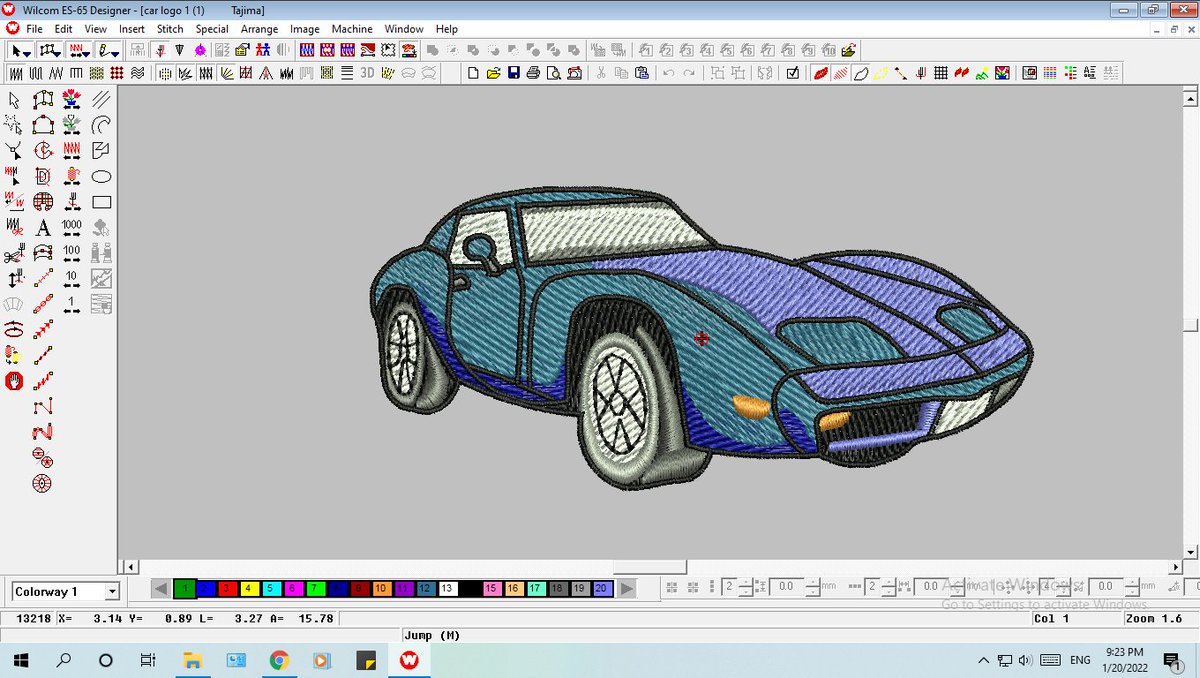The height and width of the screenshot is (678, 1200).
Task: Open a design with the folder icon
Action: (493, 73)
